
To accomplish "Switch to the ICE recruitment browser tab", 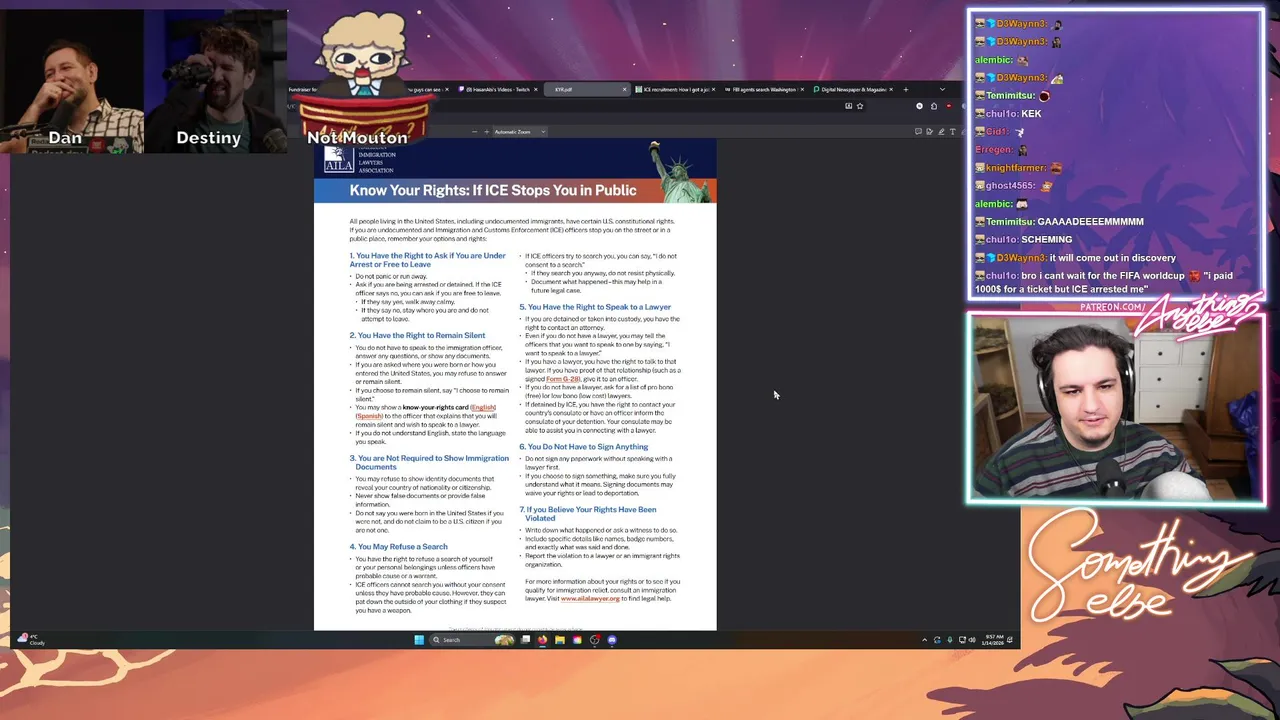I will click(674, 89).
